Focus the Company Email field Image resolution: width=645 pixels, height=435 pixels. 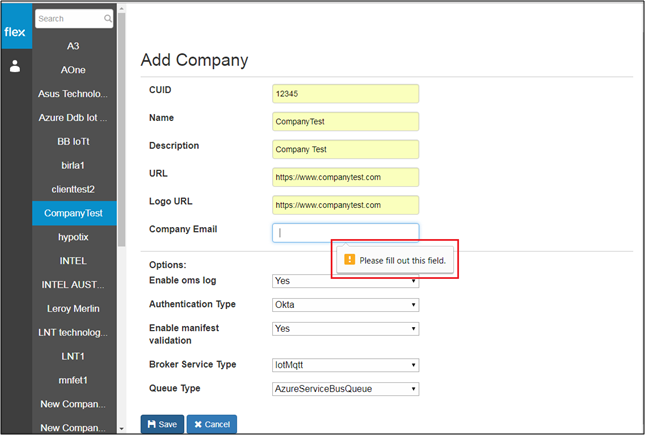coord(346,233)
